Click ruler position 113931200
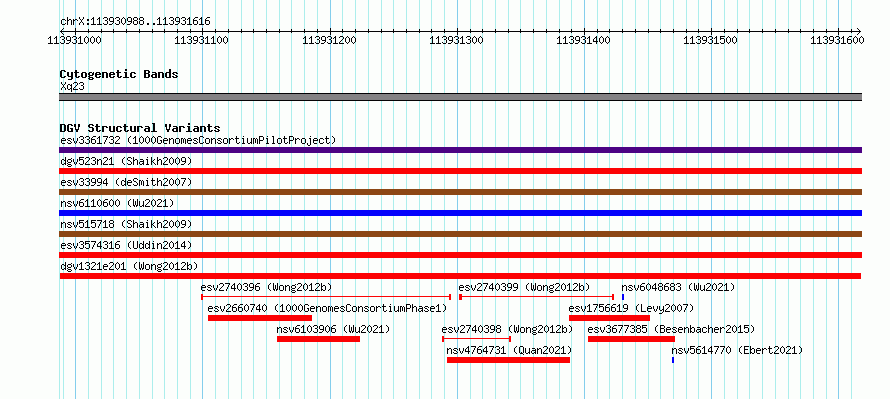The width and height of the screenshot is (890, 399). point(330,40)
